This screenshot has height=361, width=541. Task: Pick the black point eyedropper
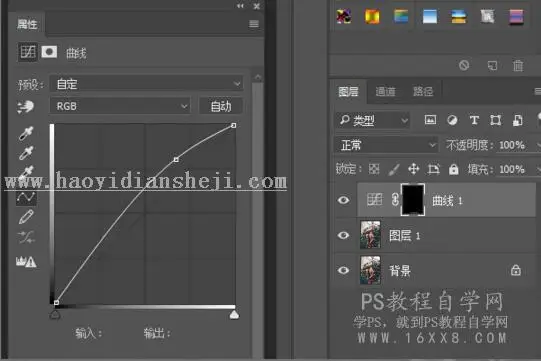pyautogui.click(x=26, y=133)
